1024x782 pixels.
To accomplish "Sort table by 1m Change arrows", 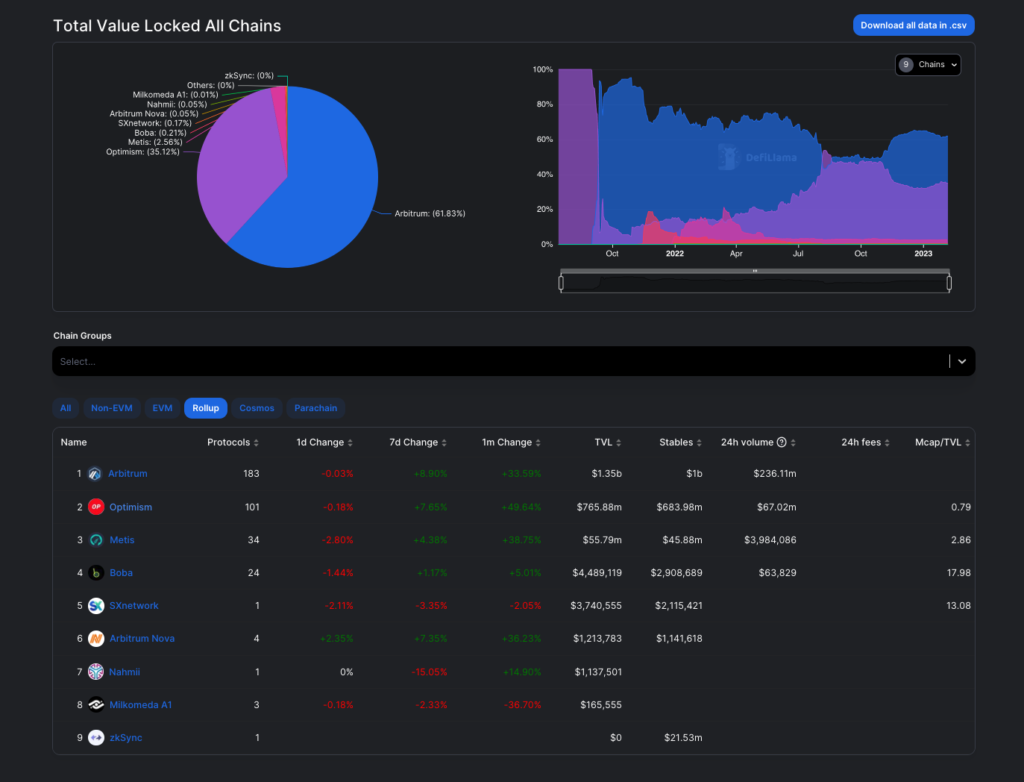I will click(x=538, y=443).
